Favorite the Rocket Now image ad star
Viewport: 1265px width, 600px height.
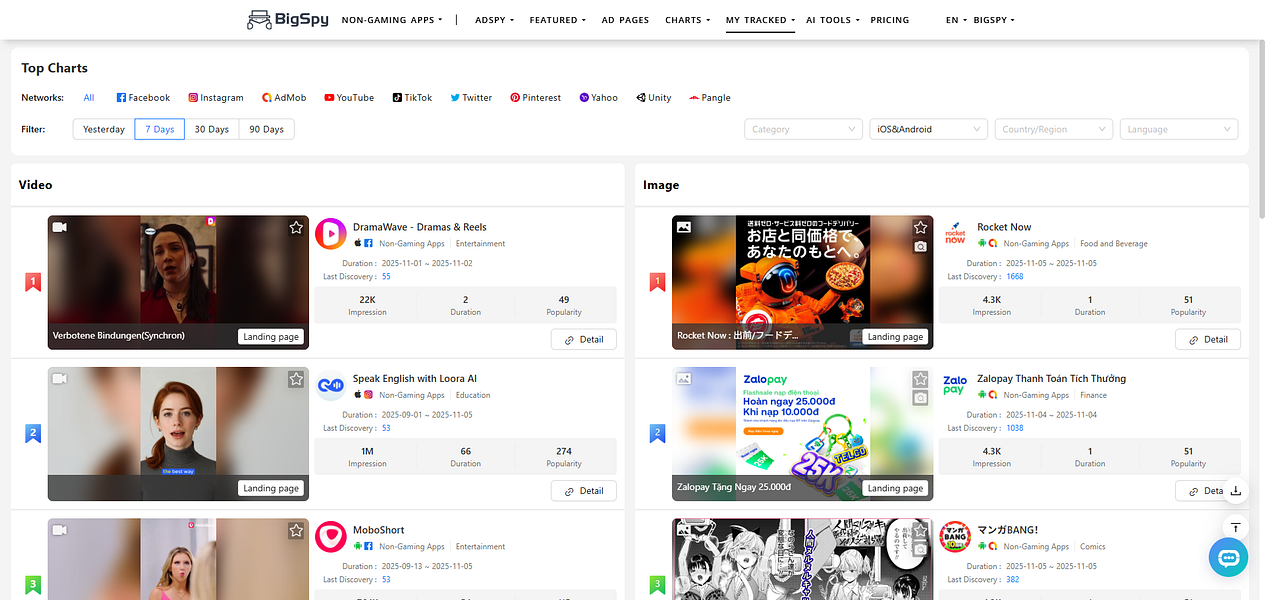(920, 228)
